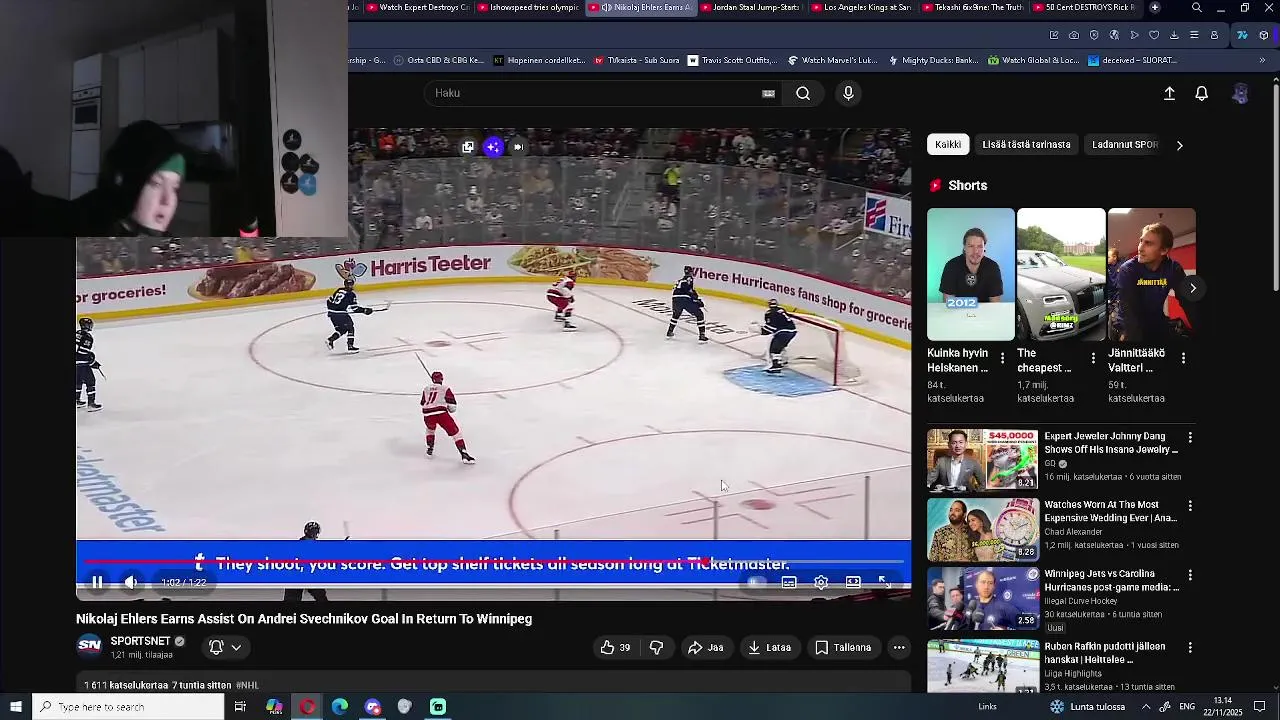
Task: Open the Kuinka hyvin Heiskanen Short
Action: (970, 275)
